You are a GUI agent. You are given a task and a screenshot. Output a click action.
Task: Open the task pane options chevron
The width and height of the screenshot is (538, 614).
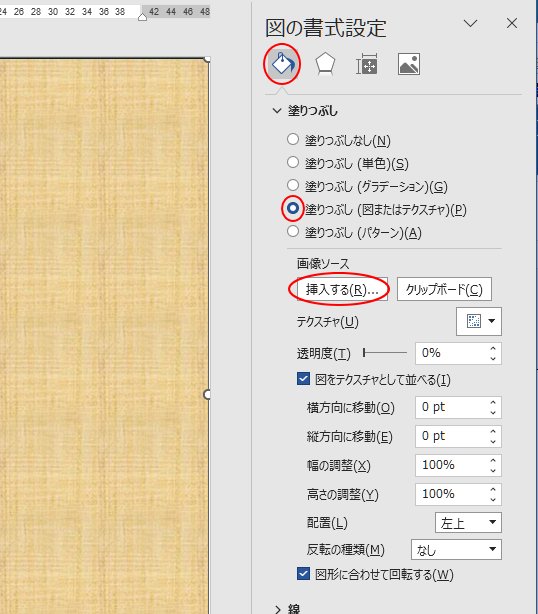[x=470, y=23]
